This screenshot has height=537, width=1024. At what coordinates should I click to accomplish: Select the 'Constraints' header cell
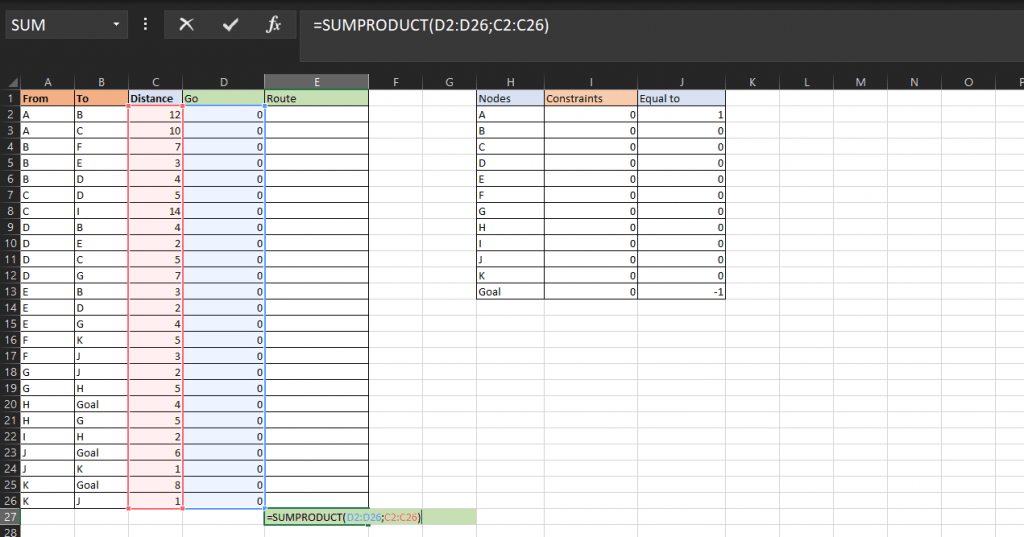590,99
